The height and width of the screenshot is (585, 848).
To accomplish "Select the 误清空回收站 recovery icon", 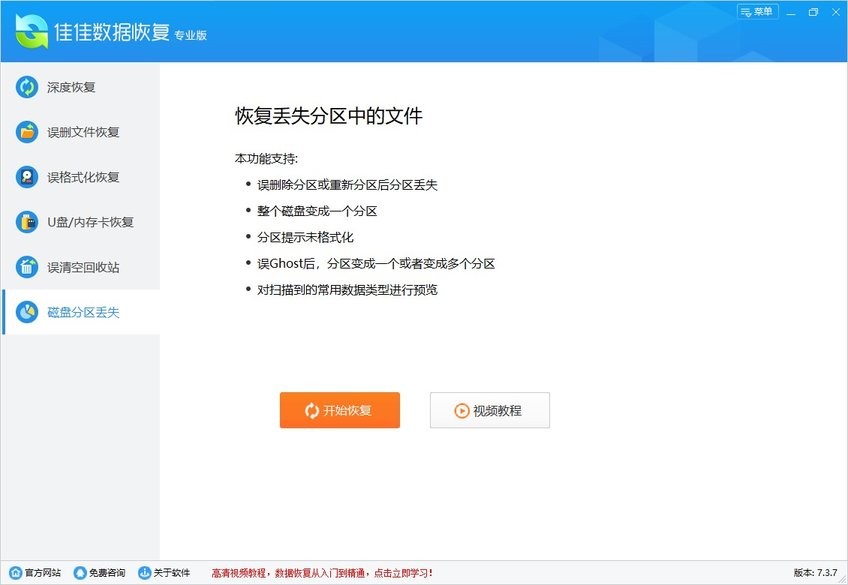I will tap(27, 267).
